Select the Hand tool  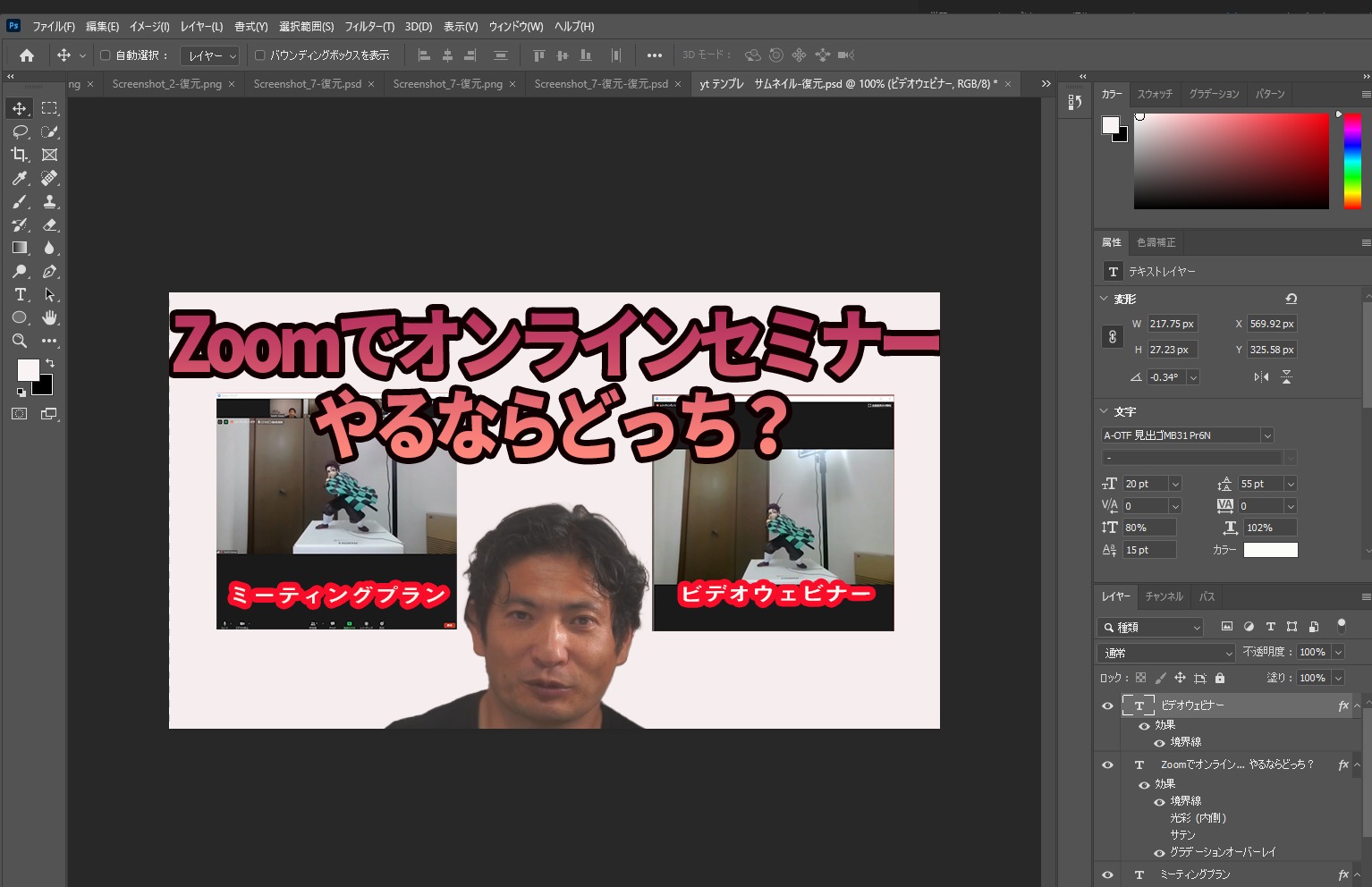click(x=49, y=317)
